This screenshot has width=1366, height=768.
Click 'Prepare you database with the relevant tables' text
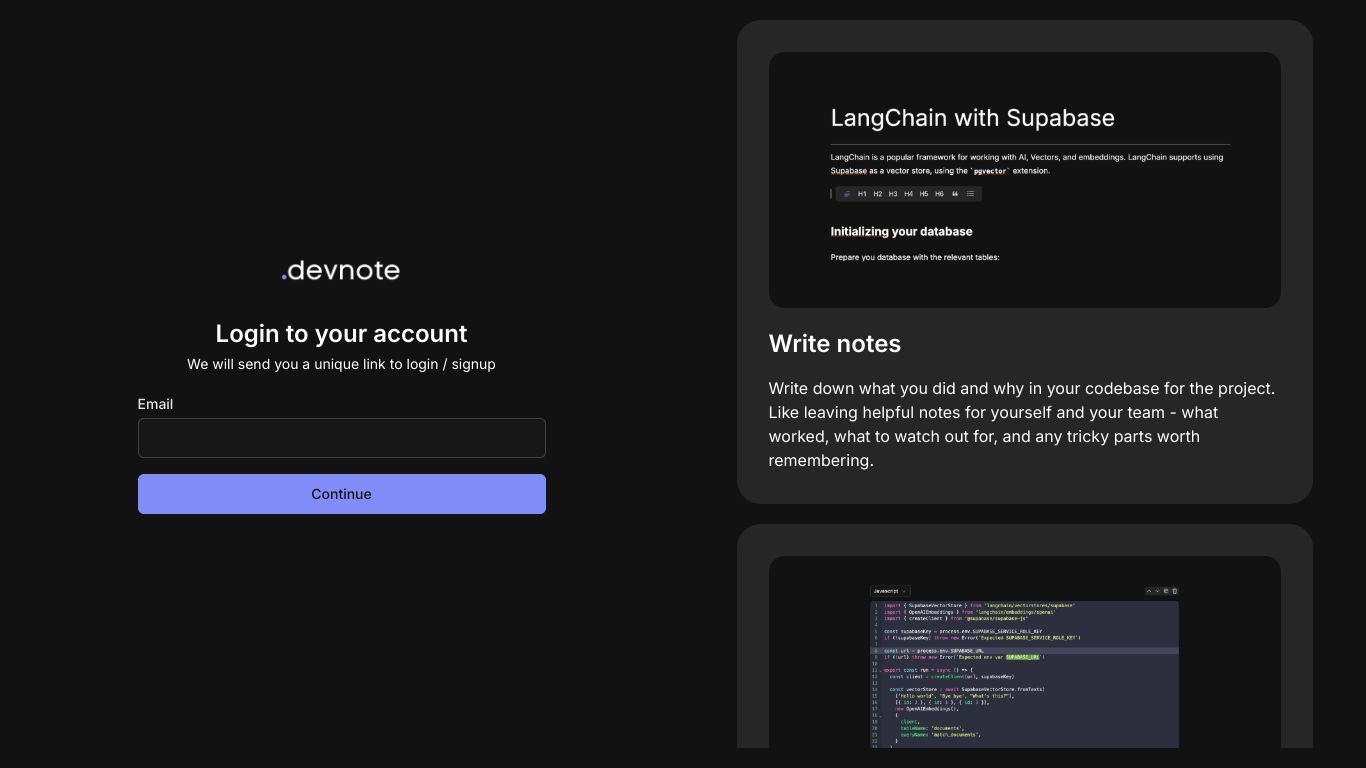point(915,257)
